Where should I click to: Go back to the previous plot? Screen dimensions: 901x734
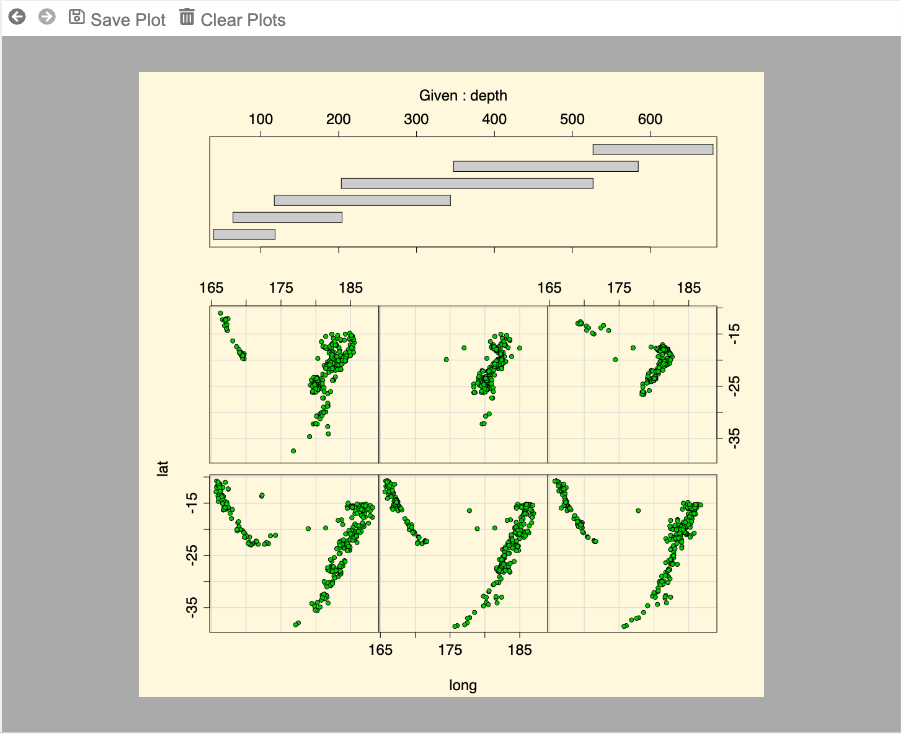click(16, 18)
